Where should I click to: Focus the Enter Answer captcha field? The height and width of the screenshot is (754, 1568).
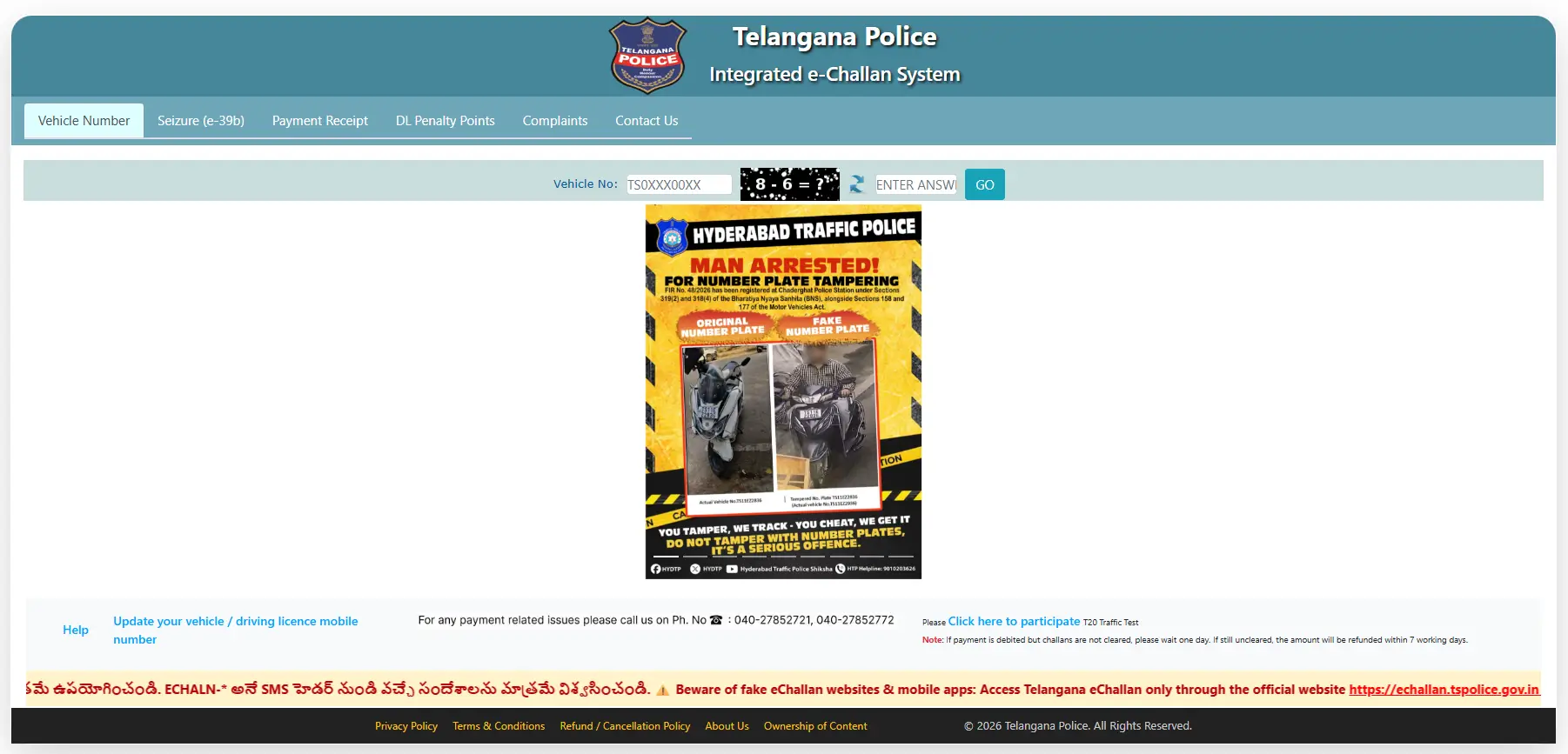(x=916, y=184)
